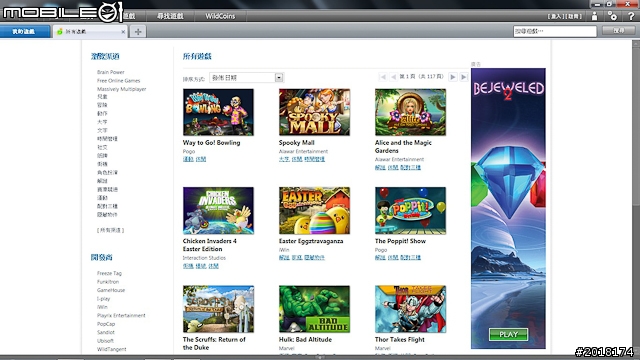The image size is (640, 360).
Task: Click the login link in the top bar
Action: (x=556, y=16)
